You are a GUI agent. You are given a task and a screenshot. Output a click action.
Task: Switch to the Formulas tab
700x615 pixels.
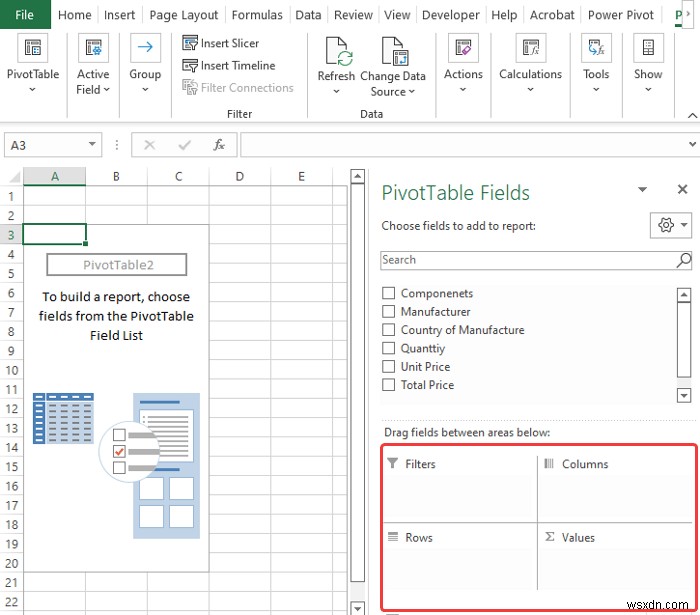(257, 15)
